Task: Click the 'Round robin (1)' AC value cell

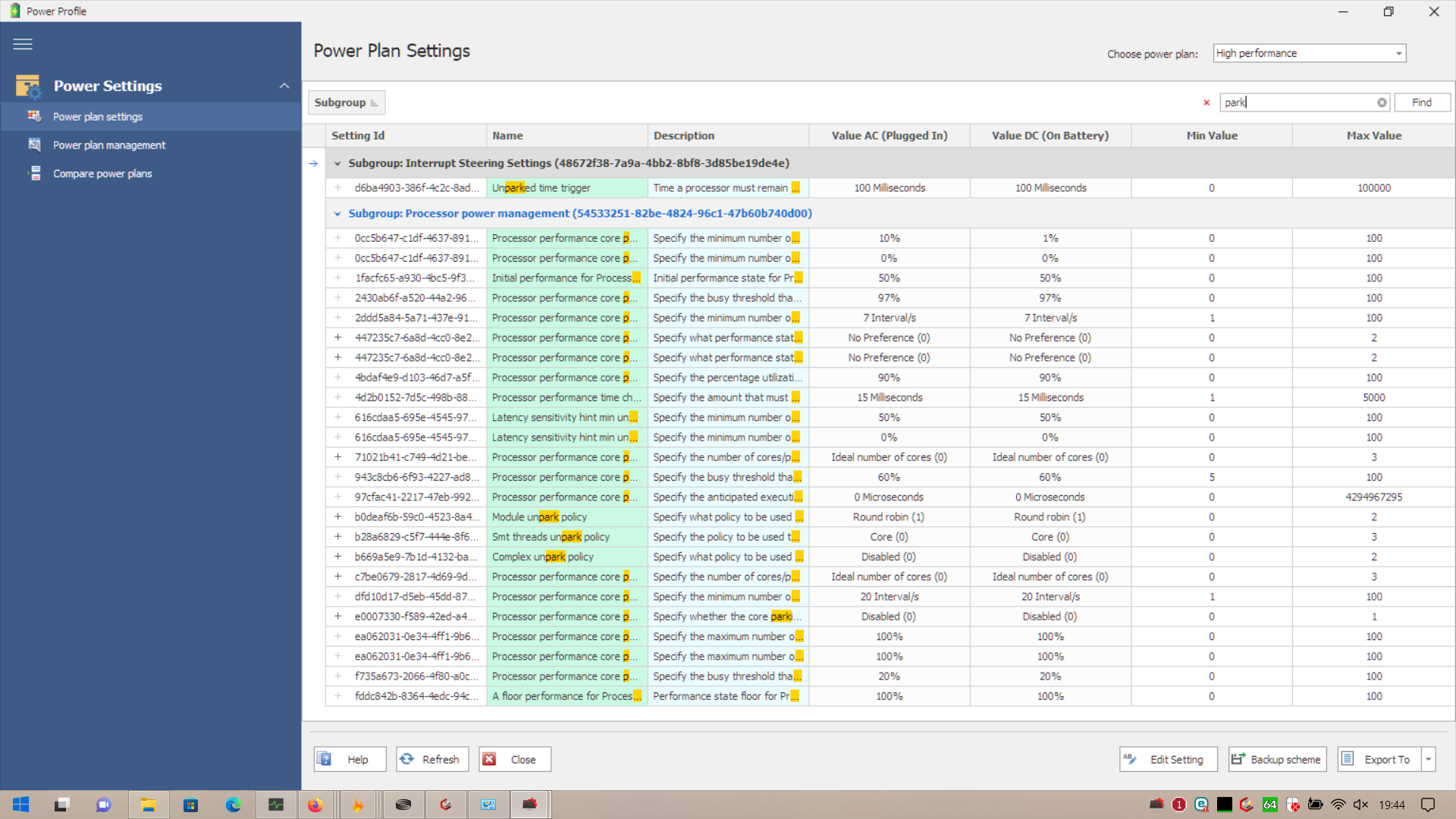Action: coord(889,516)
